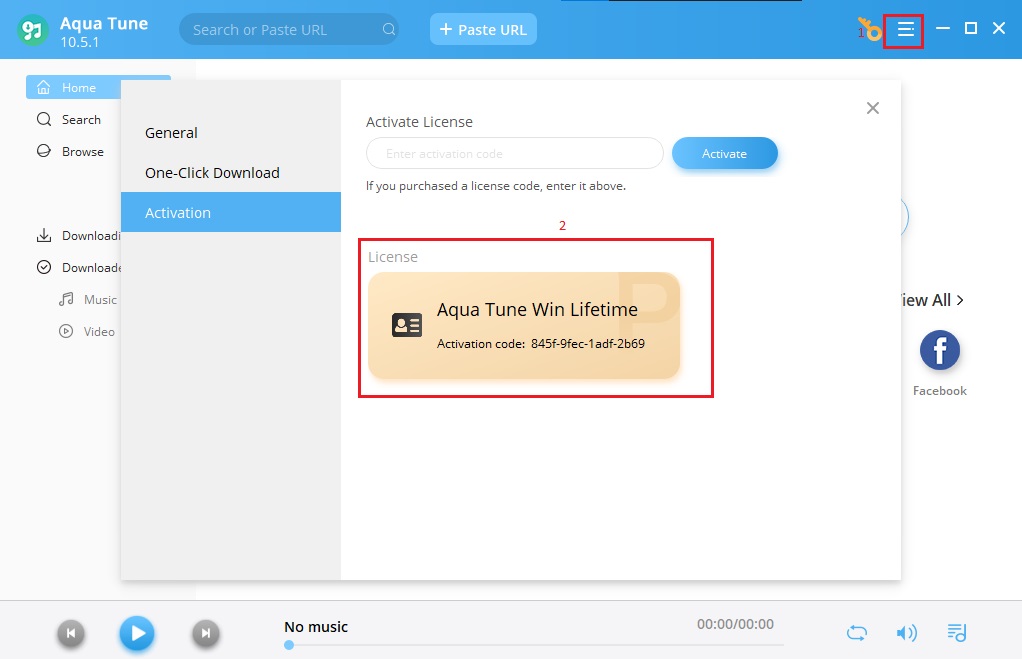Open the playlist queue icon

[956, 632]
